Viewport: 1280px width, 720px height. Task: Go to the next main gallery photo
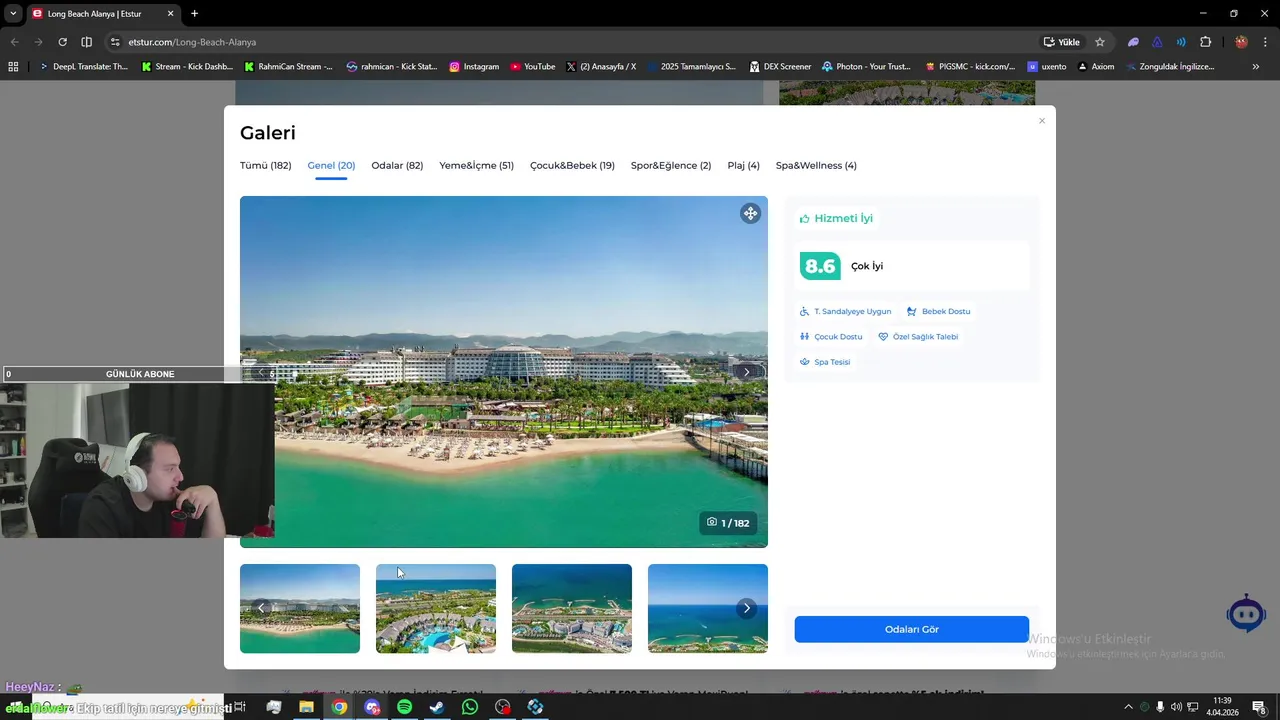click(x=746, y=372)
